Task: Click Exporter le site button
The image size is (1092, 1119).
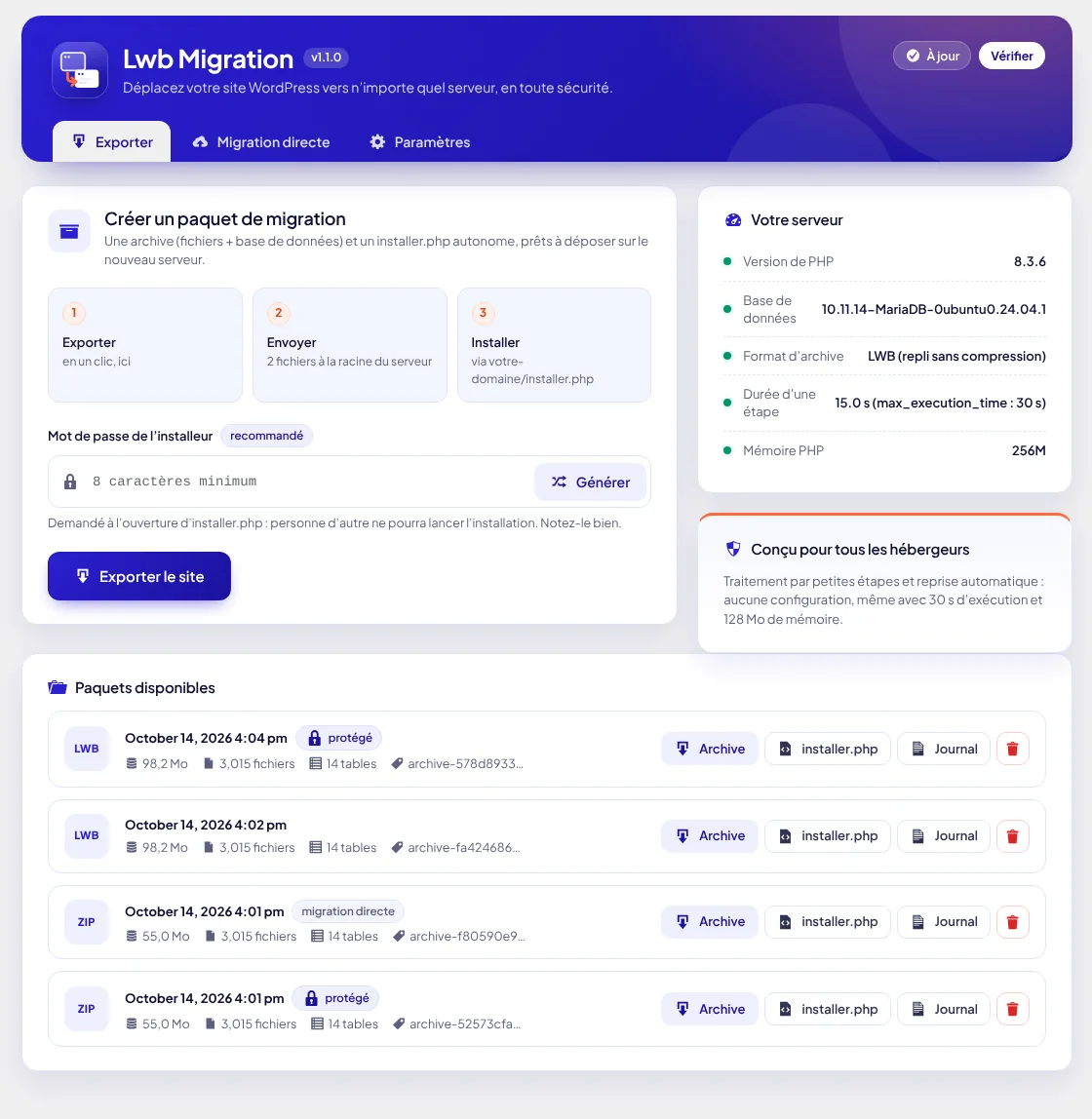Action: tap(139, 576)
